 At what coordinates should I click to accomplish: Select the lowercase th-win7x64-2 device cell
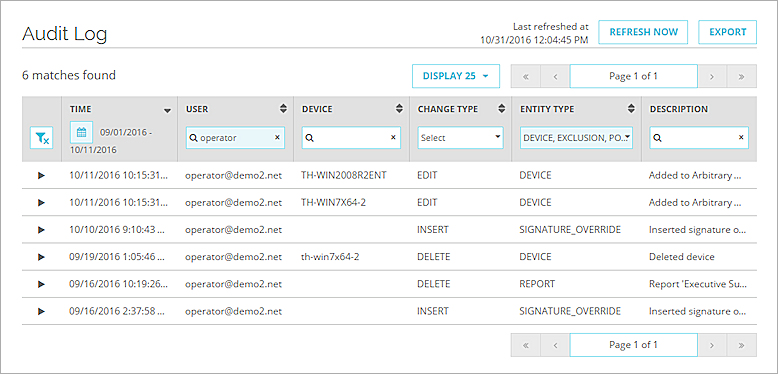click(331, 257)
